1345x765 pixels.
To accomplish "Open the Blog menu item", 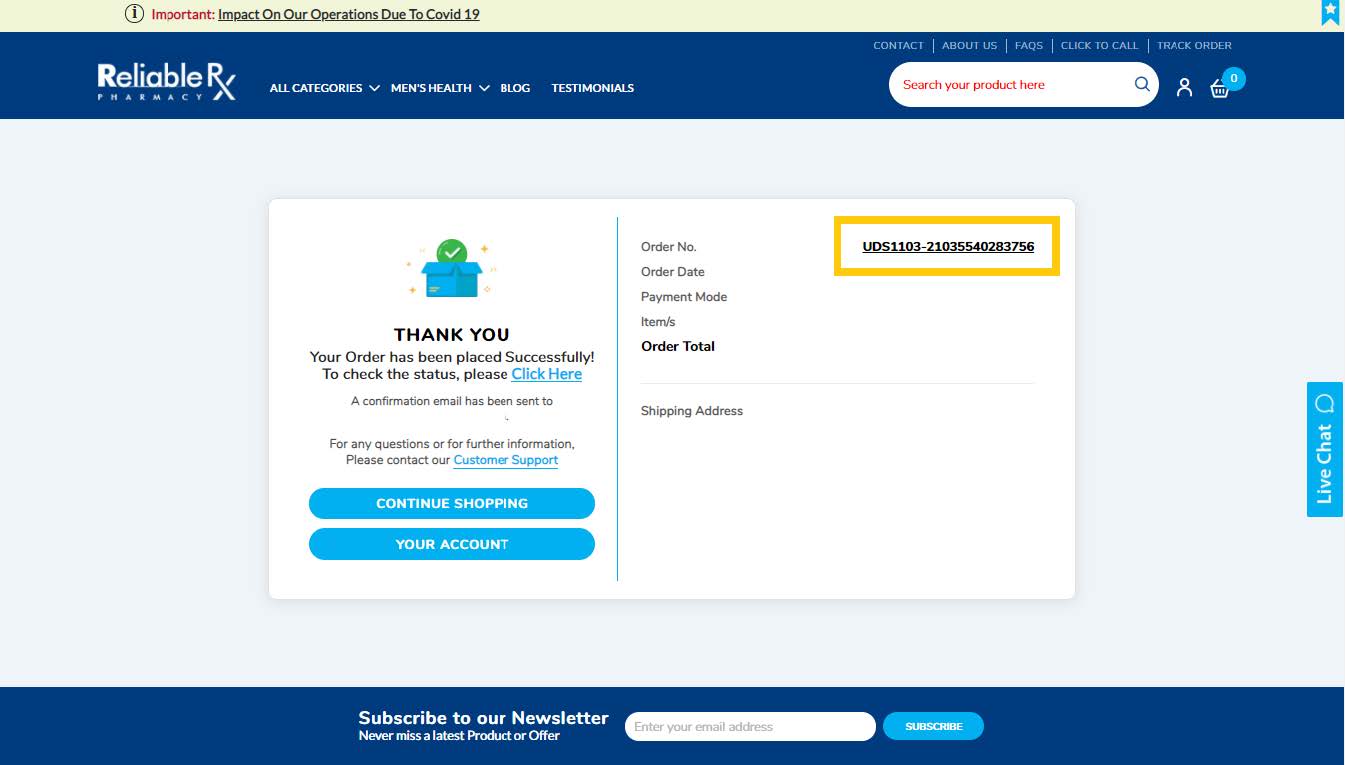I will pos(515,88).
